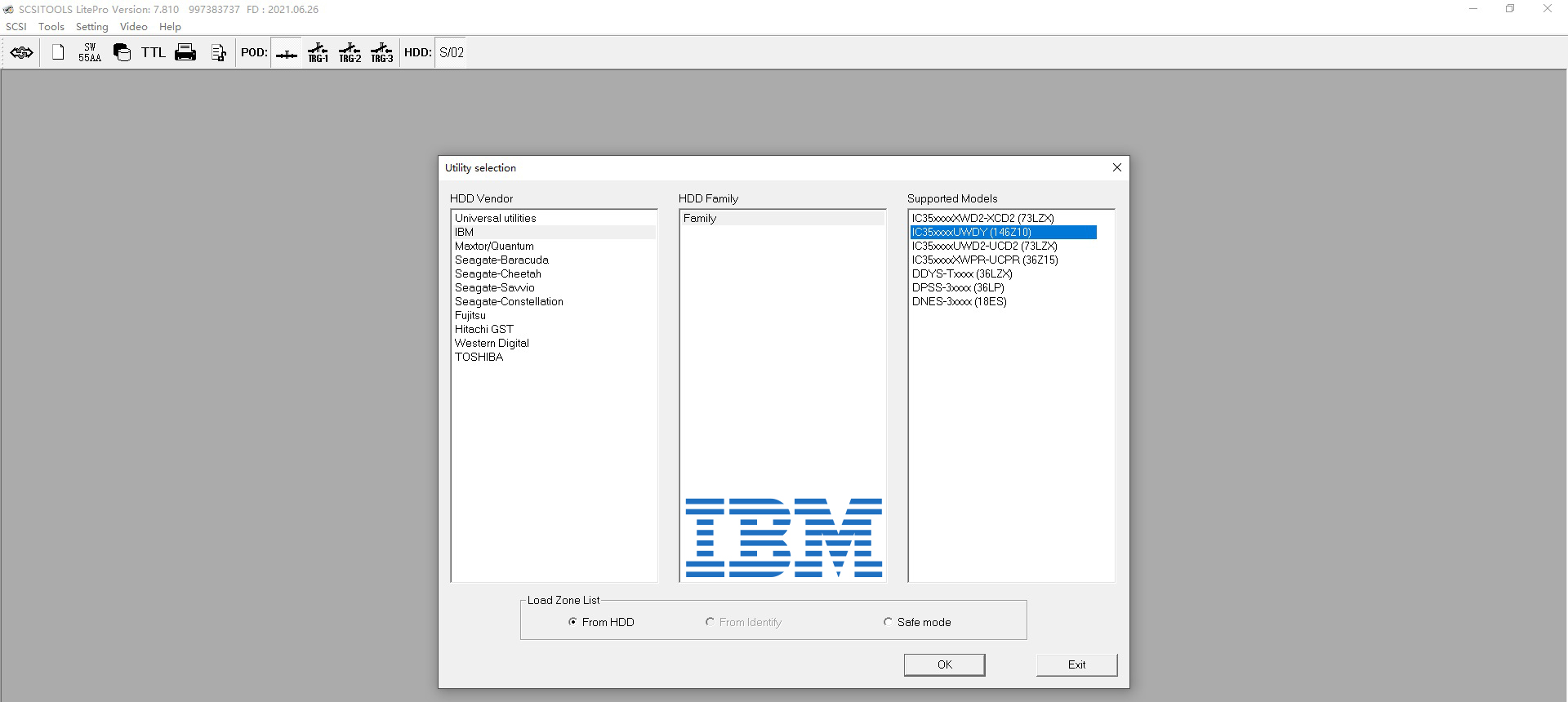The width and height of the screenshot is (1568, 702).
Task: Select TOSHIBA vendor
Action: click(554, 357)
